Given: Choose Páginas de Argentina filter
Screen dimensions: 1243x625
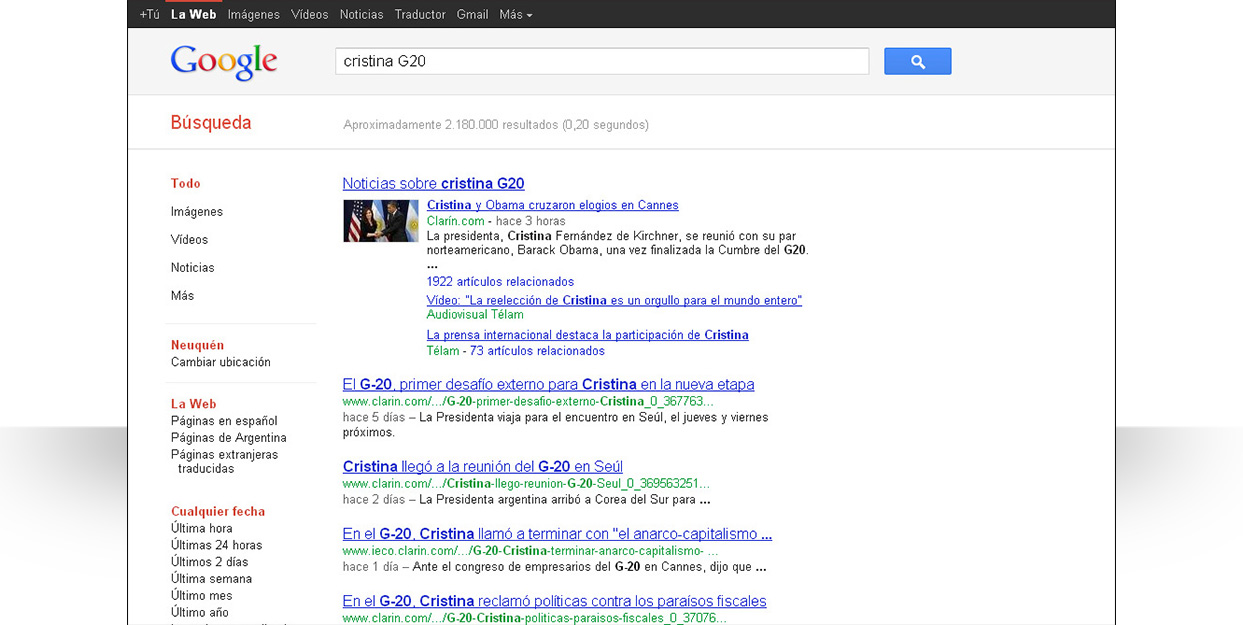Looking at the screenshot, I should [x=228, y=438].
